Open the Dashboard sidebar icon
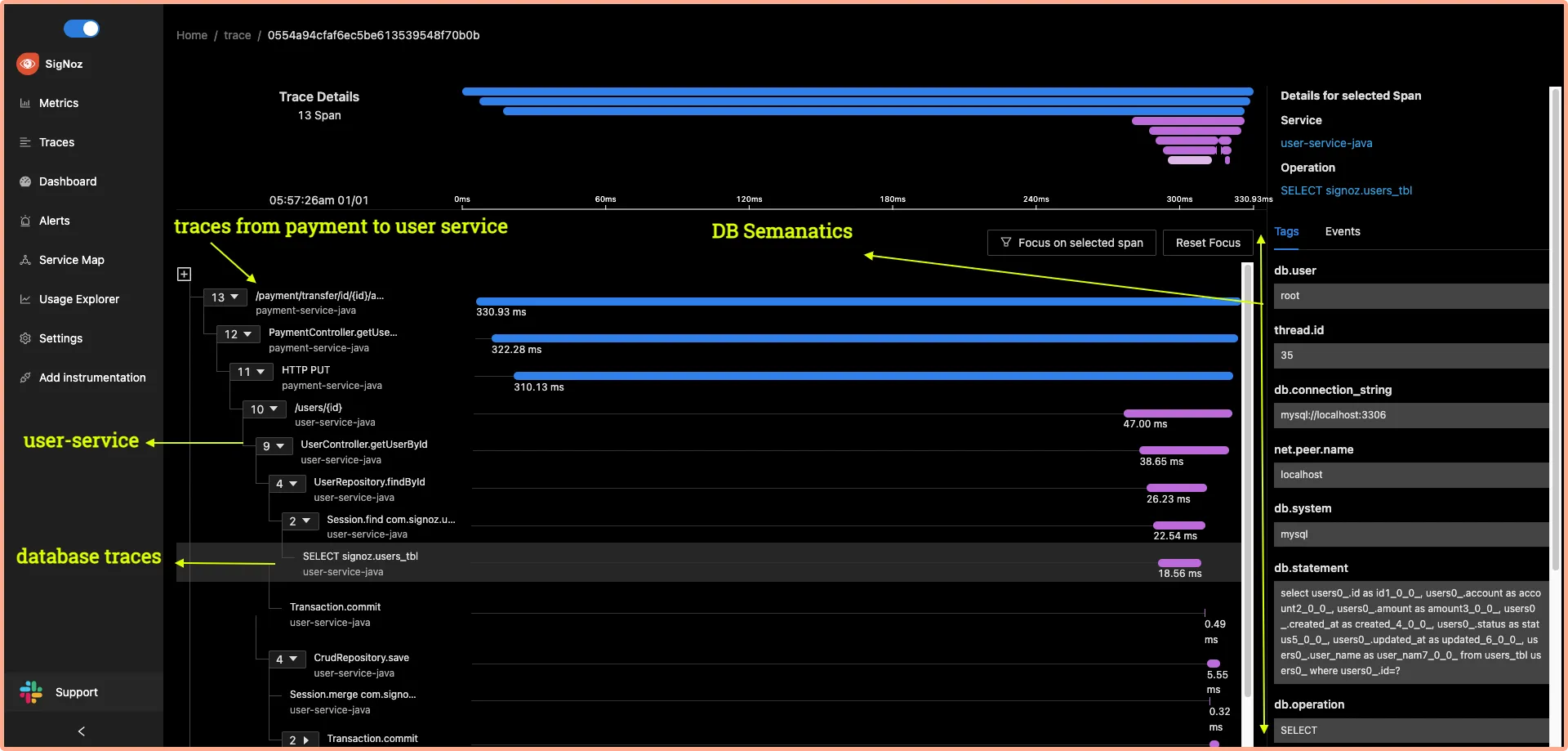Image resolution: width=1568 pixels, height=751 pixels. 25,181
